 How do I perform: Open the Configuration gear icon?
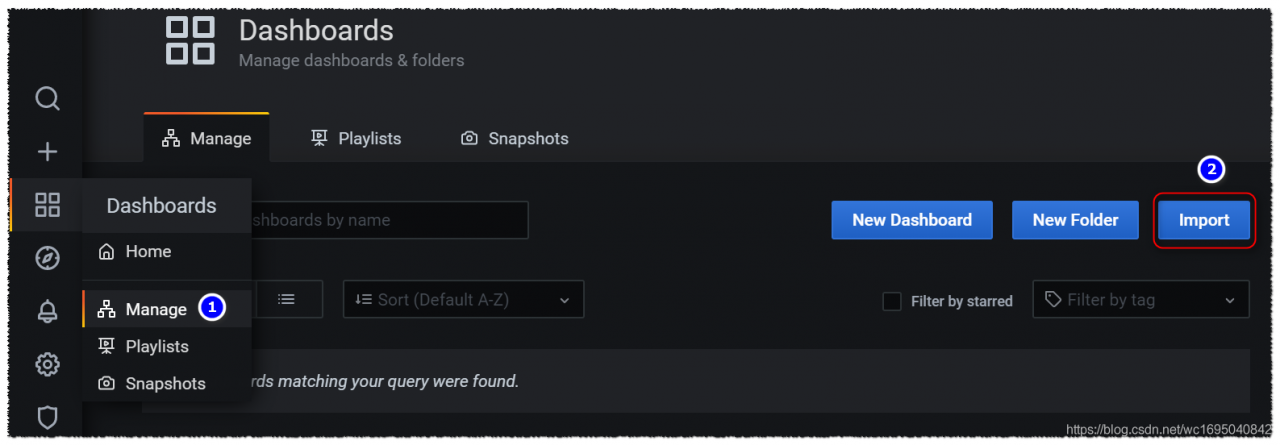coord(47,364)
